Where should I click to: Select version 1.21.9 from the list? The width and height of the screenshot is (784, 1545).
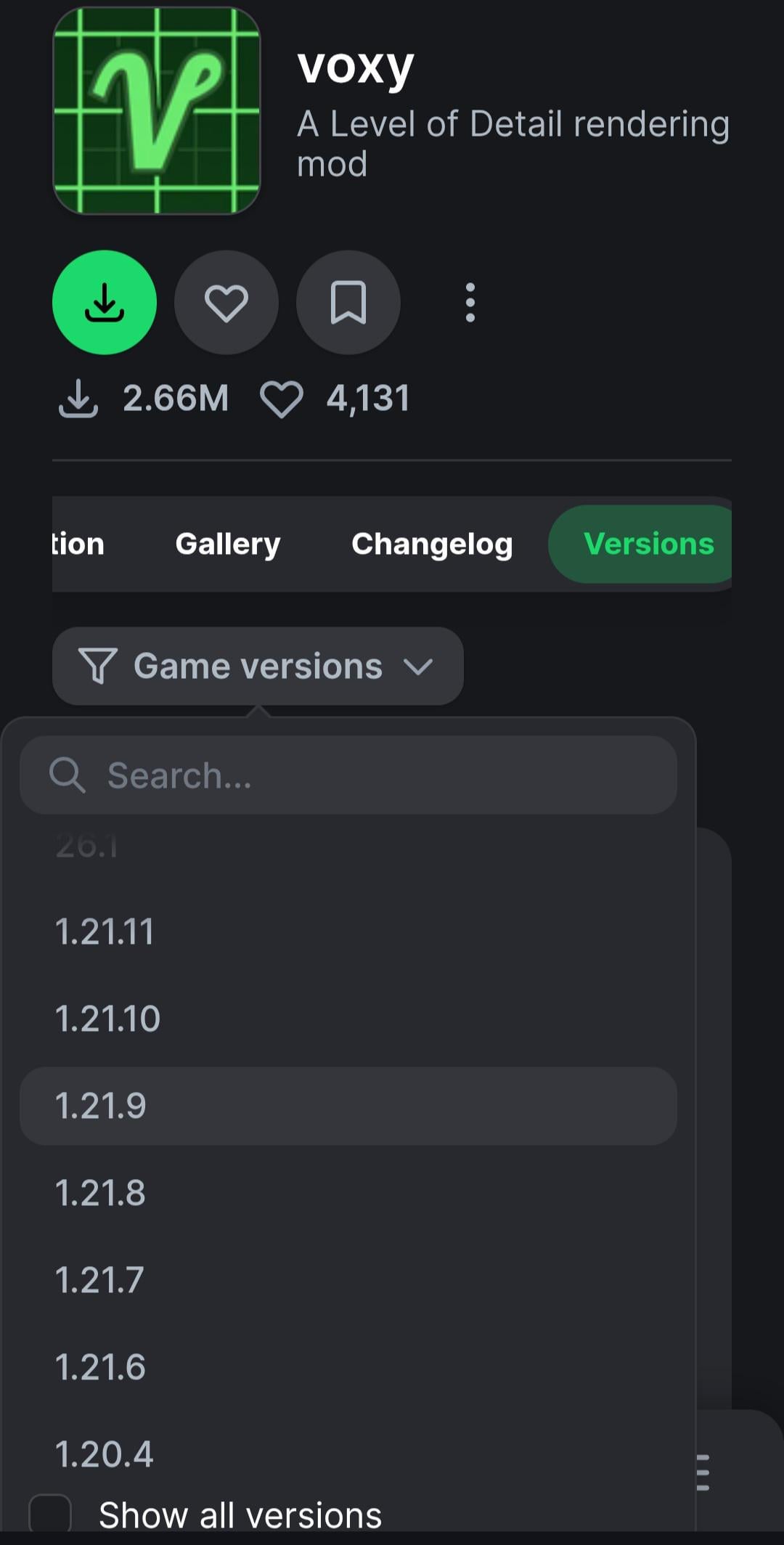pos(348,1106)
